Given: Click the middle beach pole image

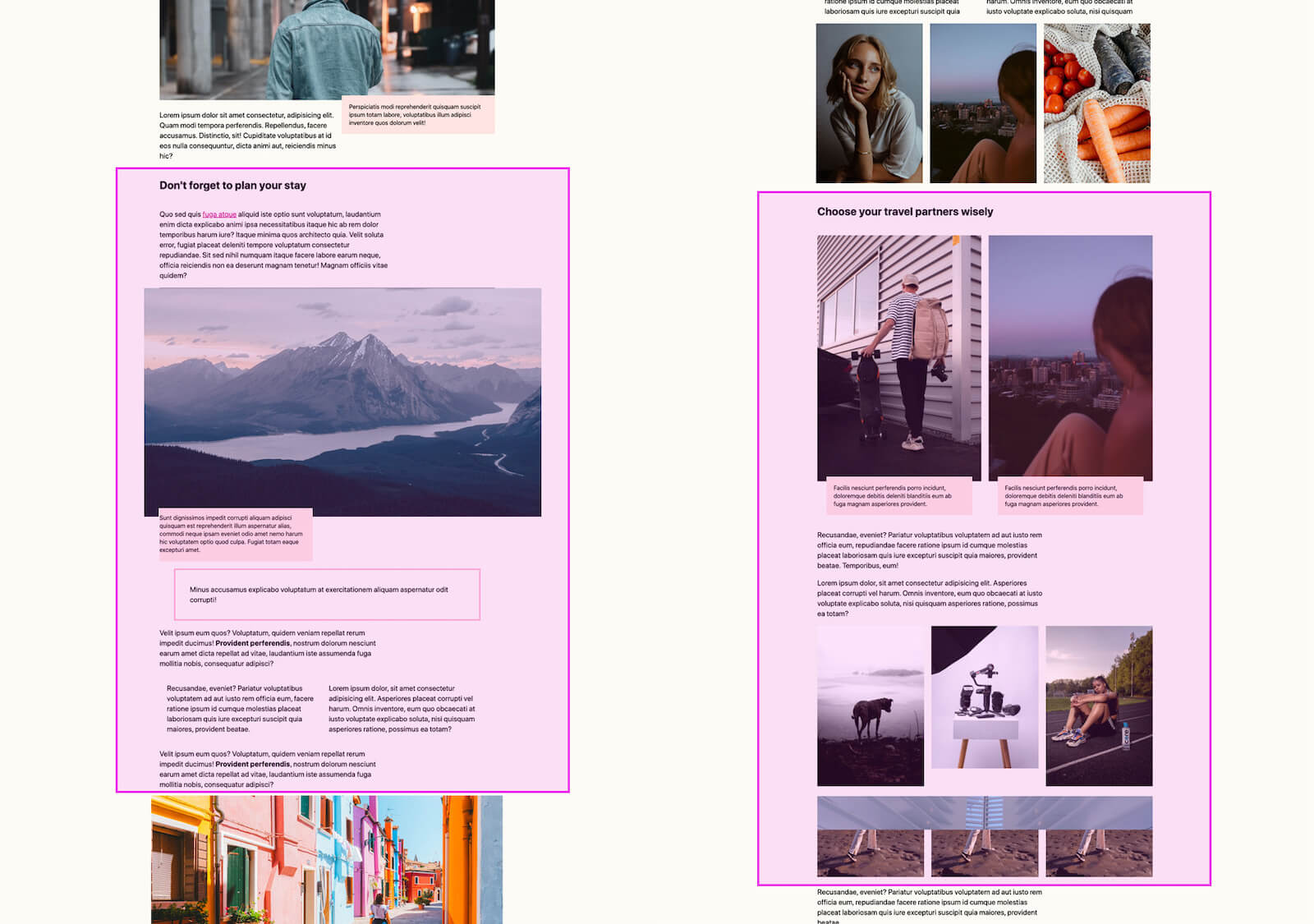Looking at the screenshot, I should (983, 838).
